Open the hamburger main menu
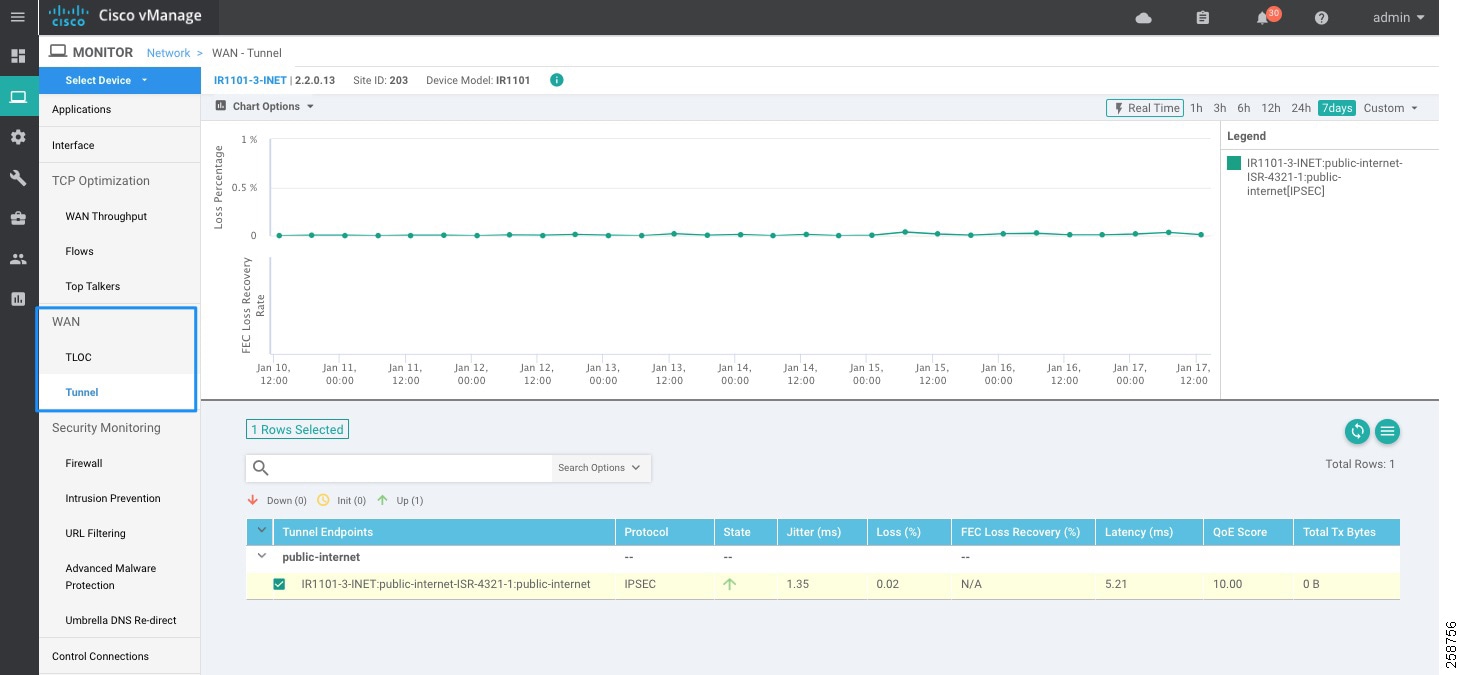The height and width of the screenshot is (675, 1464). (x=17, y=17)
